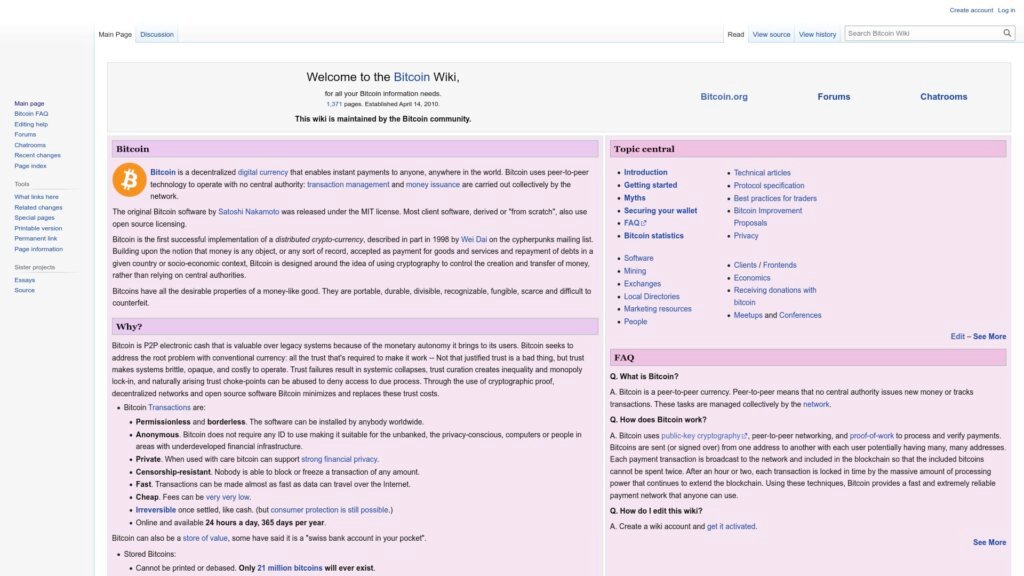Click the 21 million bitcoins link
Screen dimensions: 1024x576
click(x=290, y=568)
